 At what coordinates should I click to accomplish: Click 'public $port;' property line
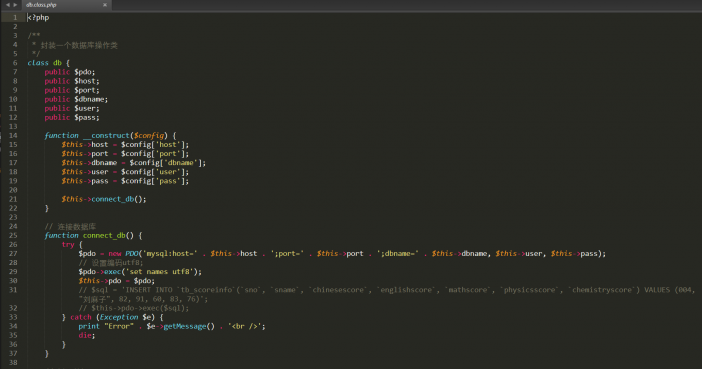(72, 90)
